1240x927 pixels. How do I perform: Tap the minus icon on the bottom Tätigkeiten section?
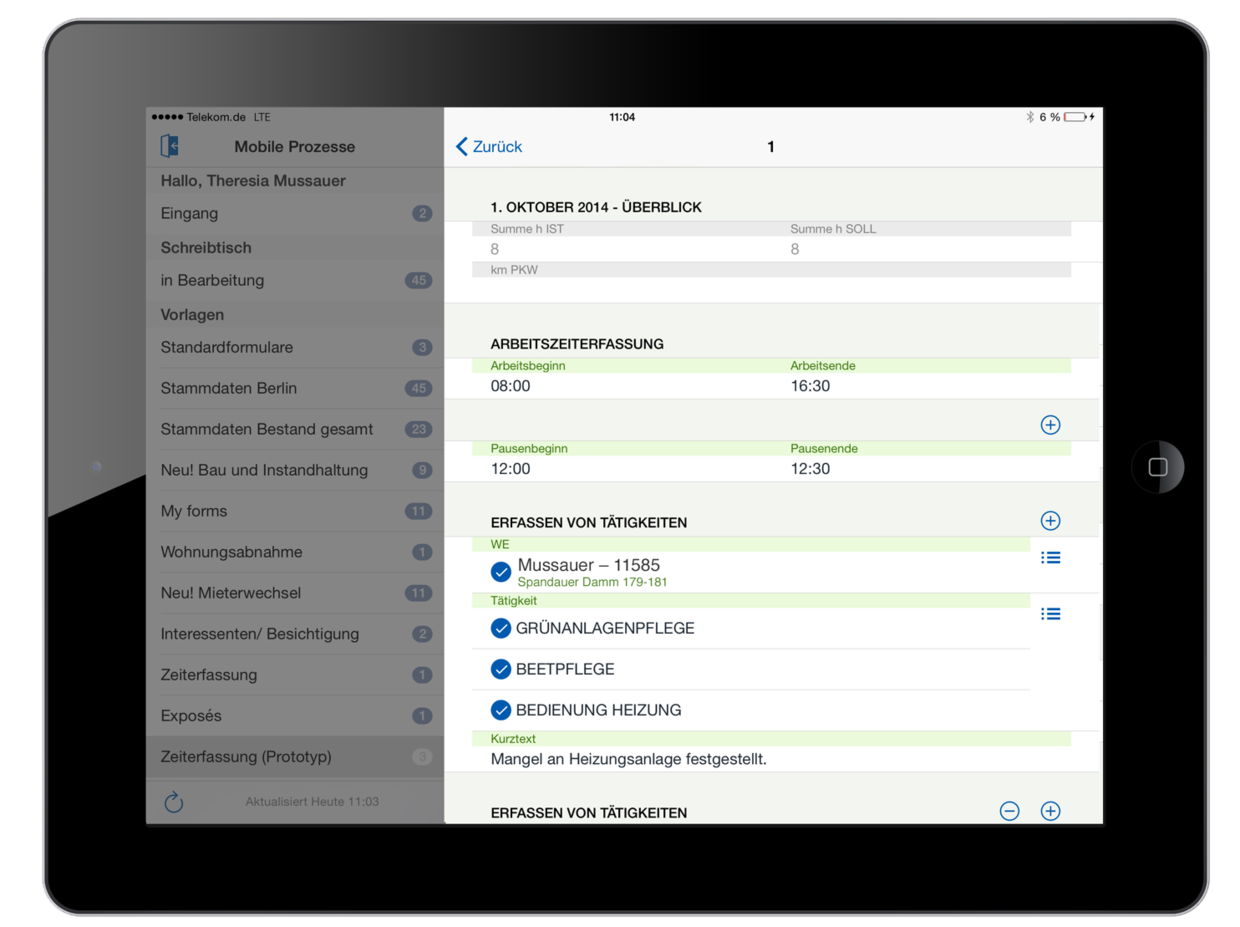pos(1010,811)
